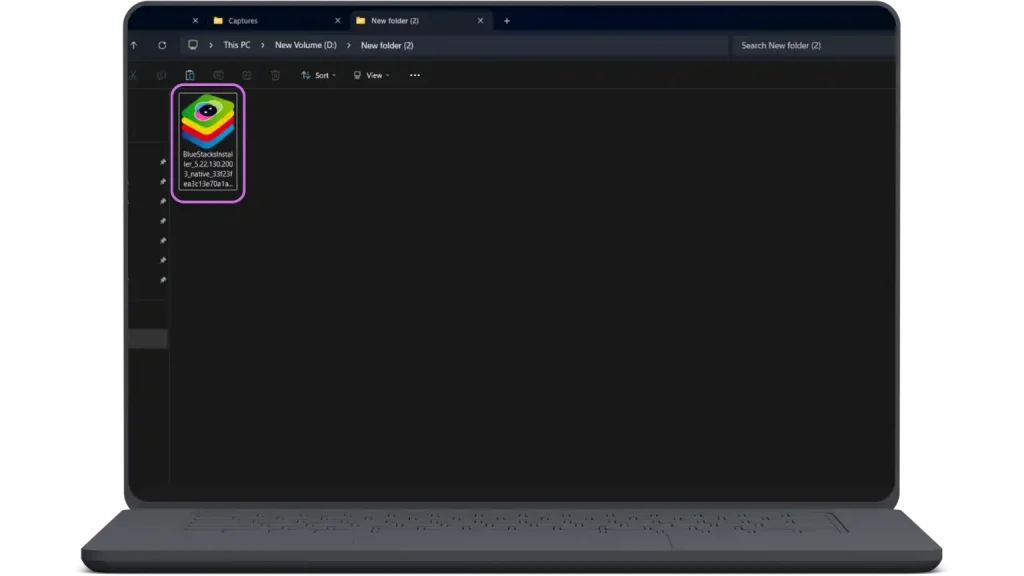Click the Paste icon in toolbar

190,75
